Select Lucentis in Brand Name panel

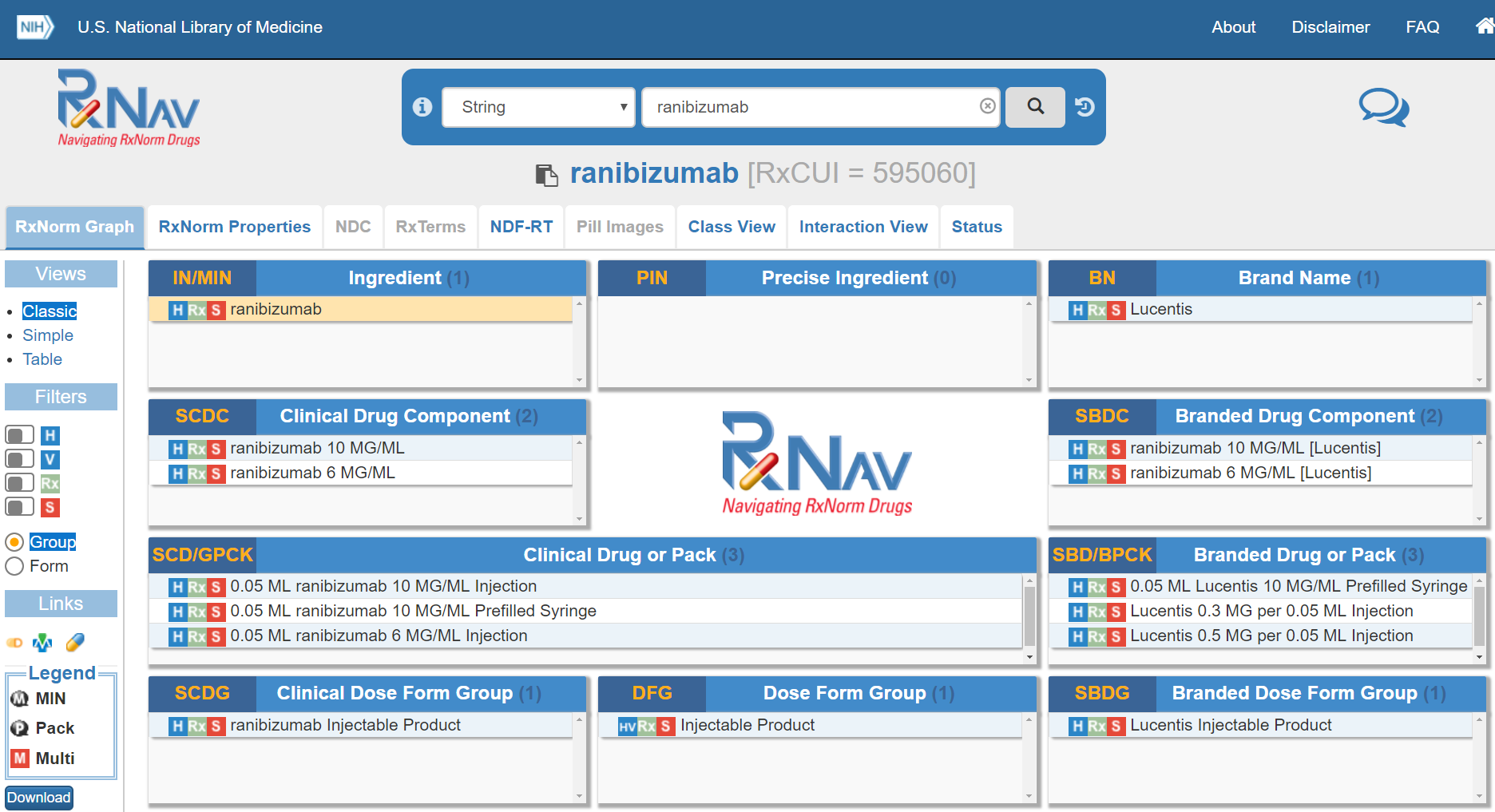1261,310
